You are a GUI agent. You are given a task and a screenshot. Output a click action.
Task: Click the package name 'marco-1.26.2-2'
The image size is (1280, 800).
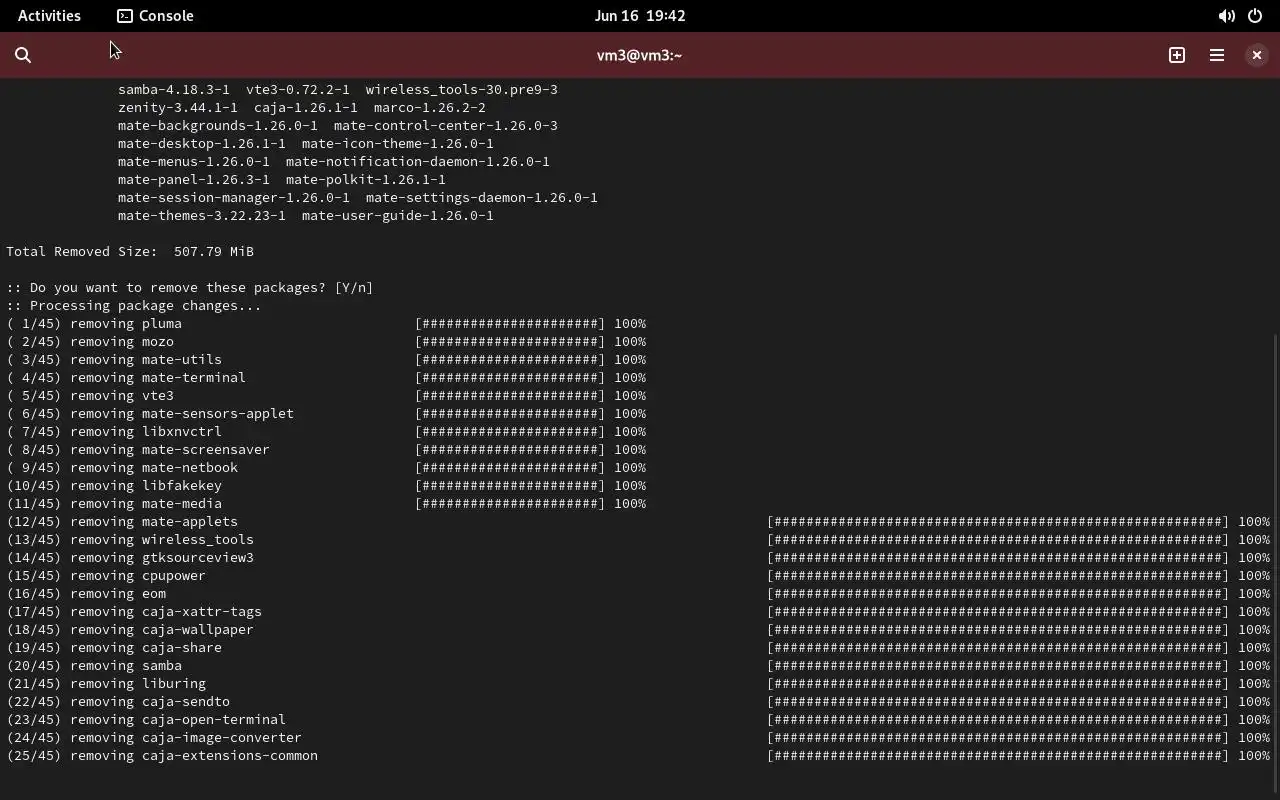(x=430, y=108)
